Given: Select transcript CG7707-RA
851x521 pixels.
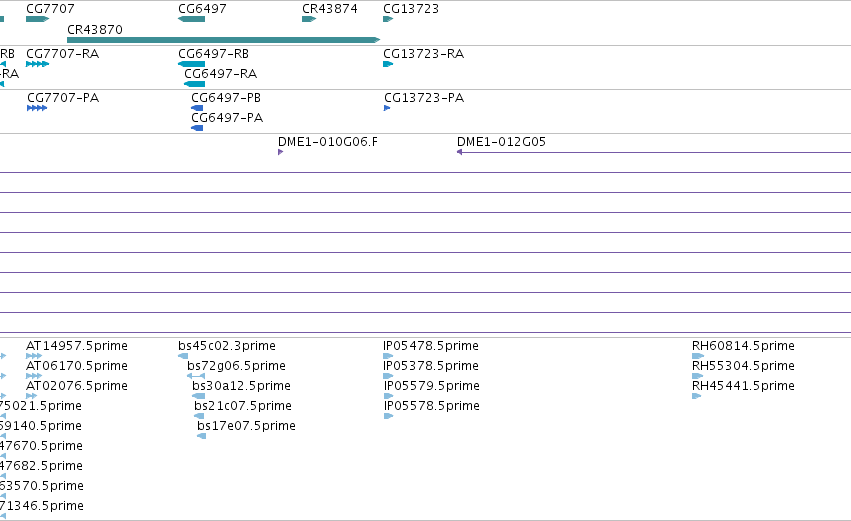Looking at the screenshot, I should (62, 54).
